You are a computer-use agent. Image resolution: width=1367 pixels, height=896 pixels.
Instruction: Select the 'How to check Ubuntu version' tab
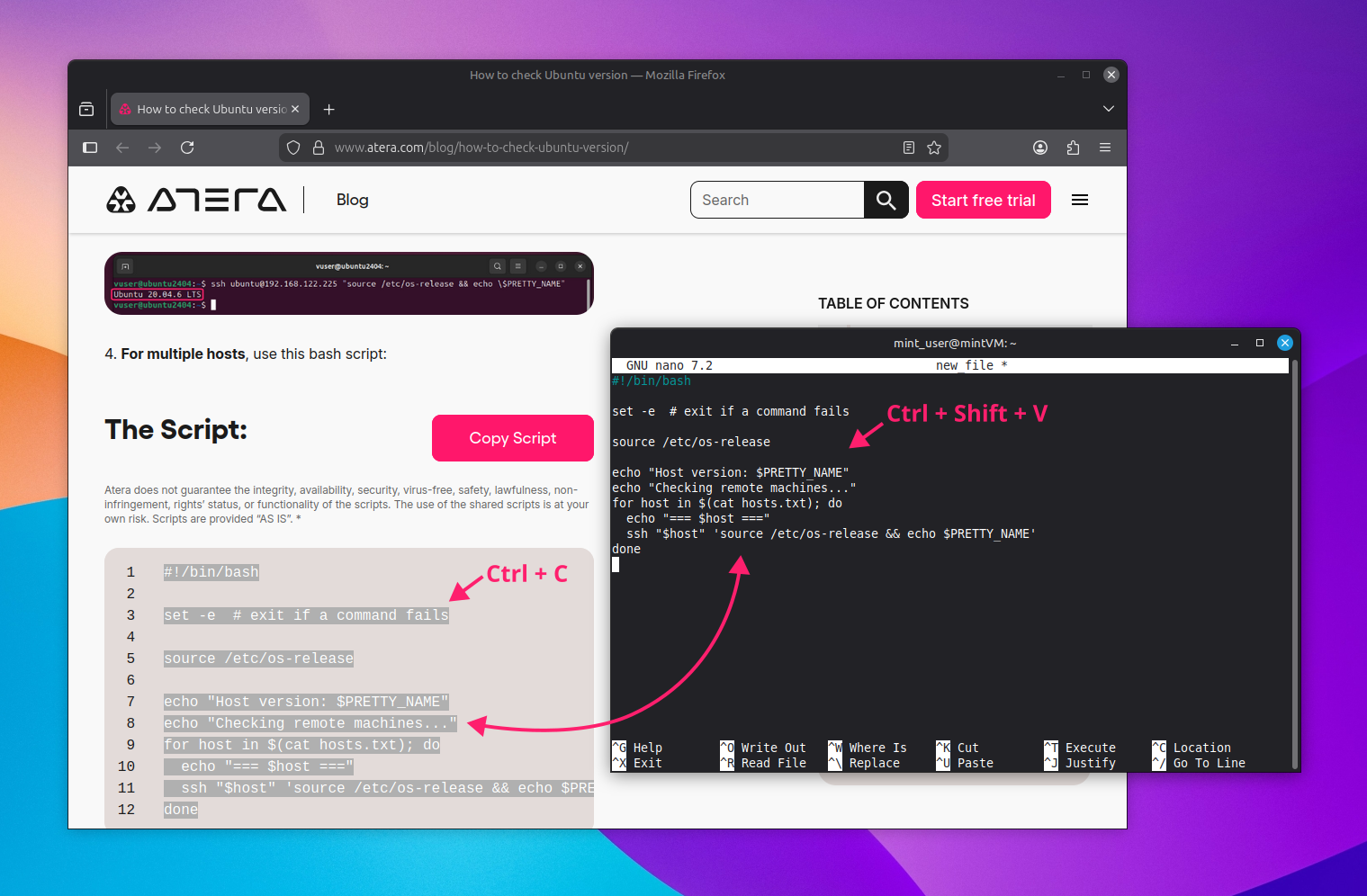[x=210, y=109]
